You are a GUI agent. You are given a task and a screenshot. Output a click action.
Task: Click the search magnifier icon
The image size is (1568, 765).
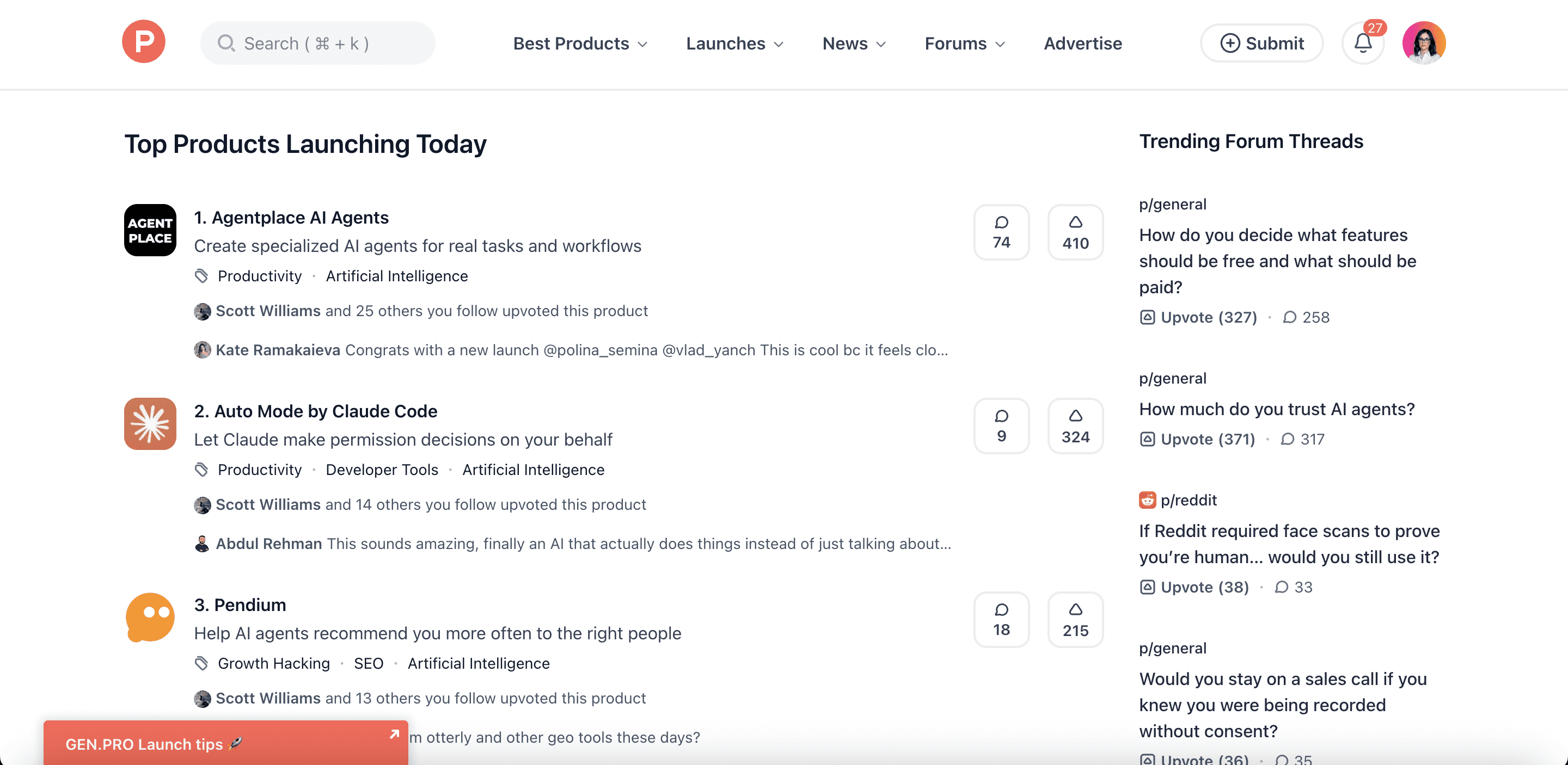pos(228,42)
